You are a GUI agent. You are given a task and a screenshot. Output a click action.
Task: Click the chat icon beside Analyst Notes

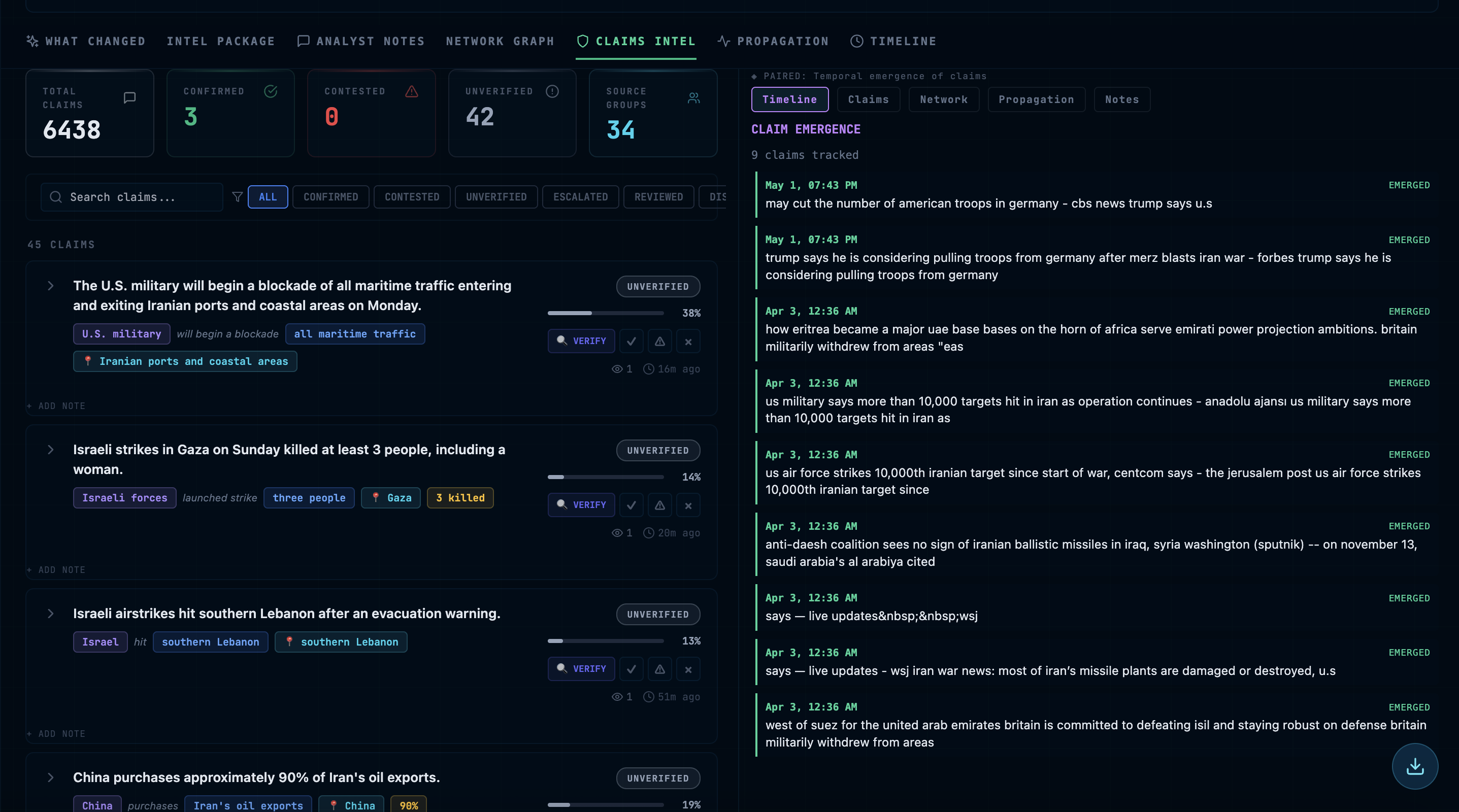(303, 41)
